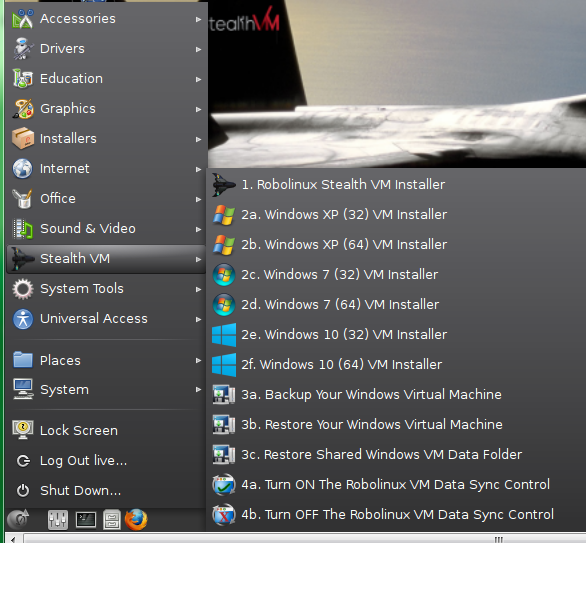586x615 pixels.
Task: Click Shut Down... entry
Action: (106, 491)
